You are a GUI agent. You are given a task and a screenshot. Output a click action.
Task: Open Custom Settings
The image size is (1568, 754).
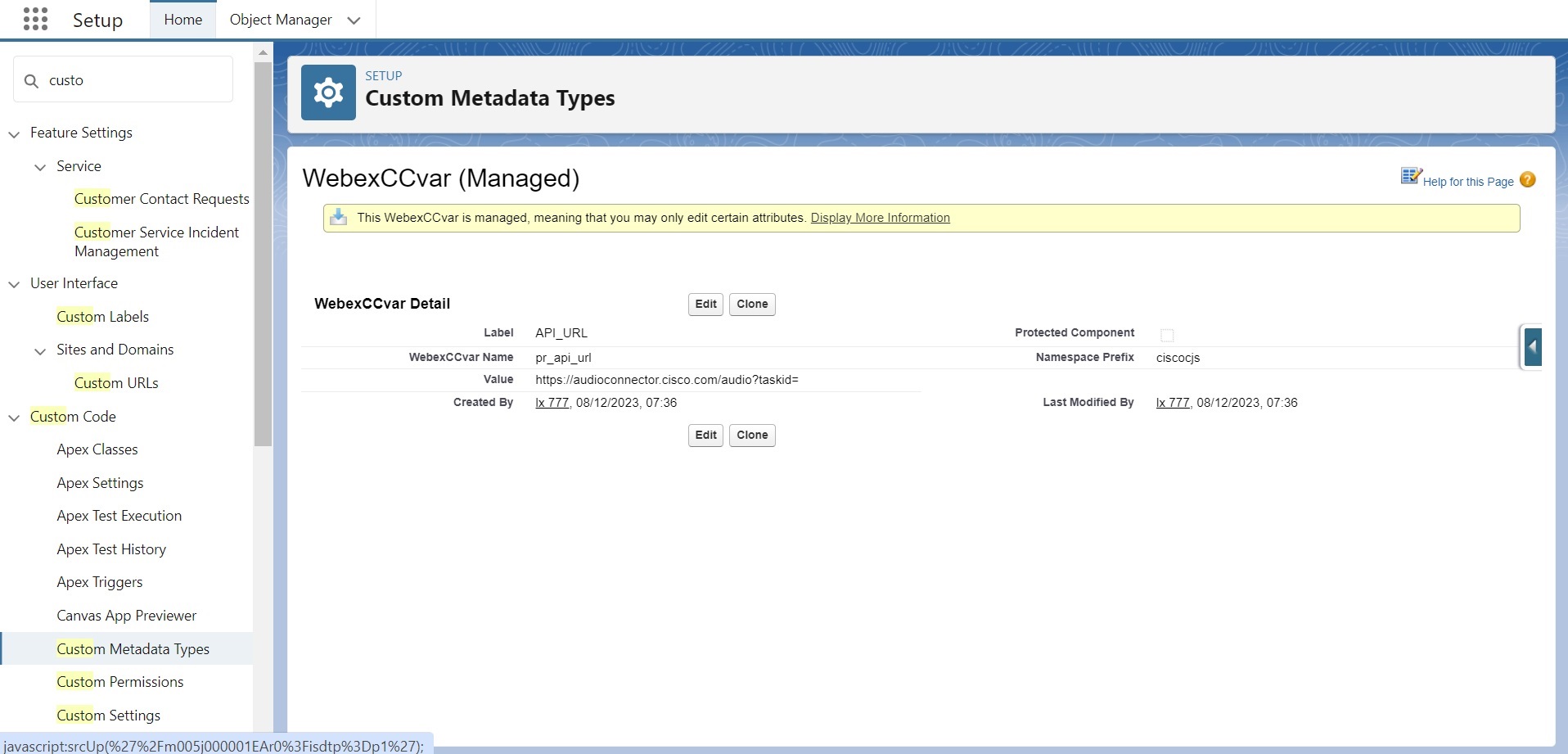109,716
